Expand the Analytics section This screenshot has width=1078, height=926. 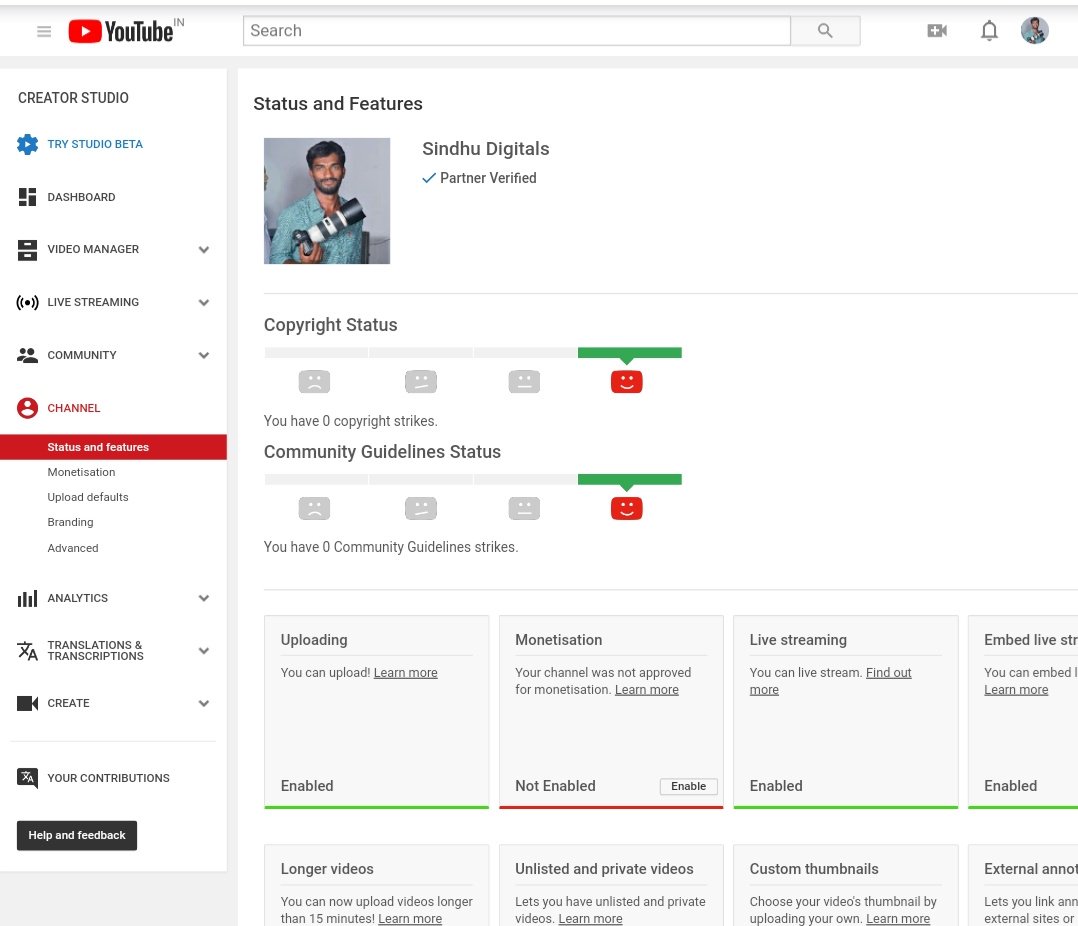coord(204,598)
